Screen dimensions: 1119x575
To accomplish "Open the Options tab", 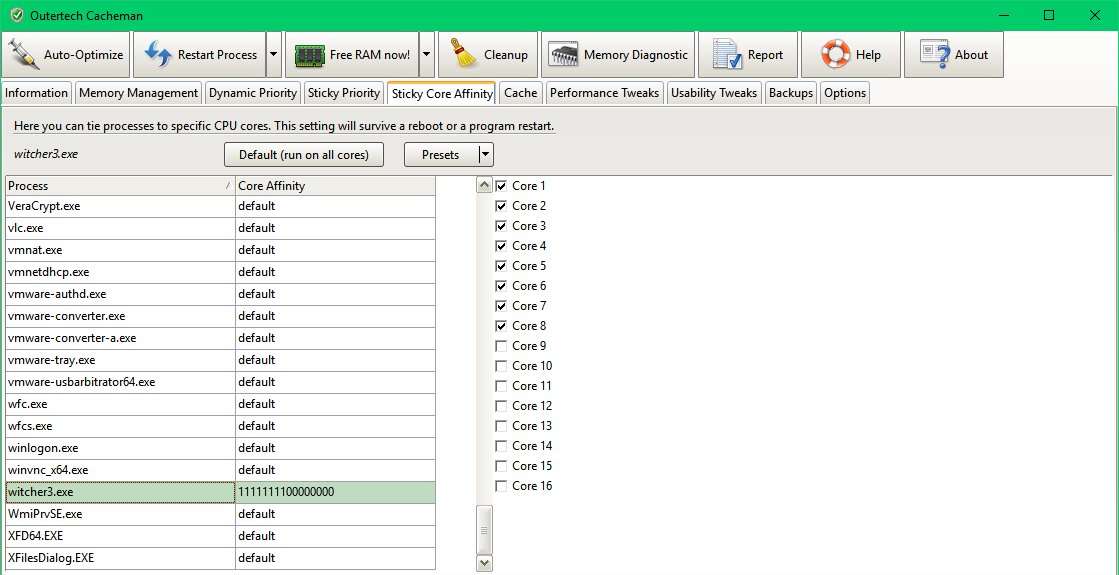I will tap(845, 93).
